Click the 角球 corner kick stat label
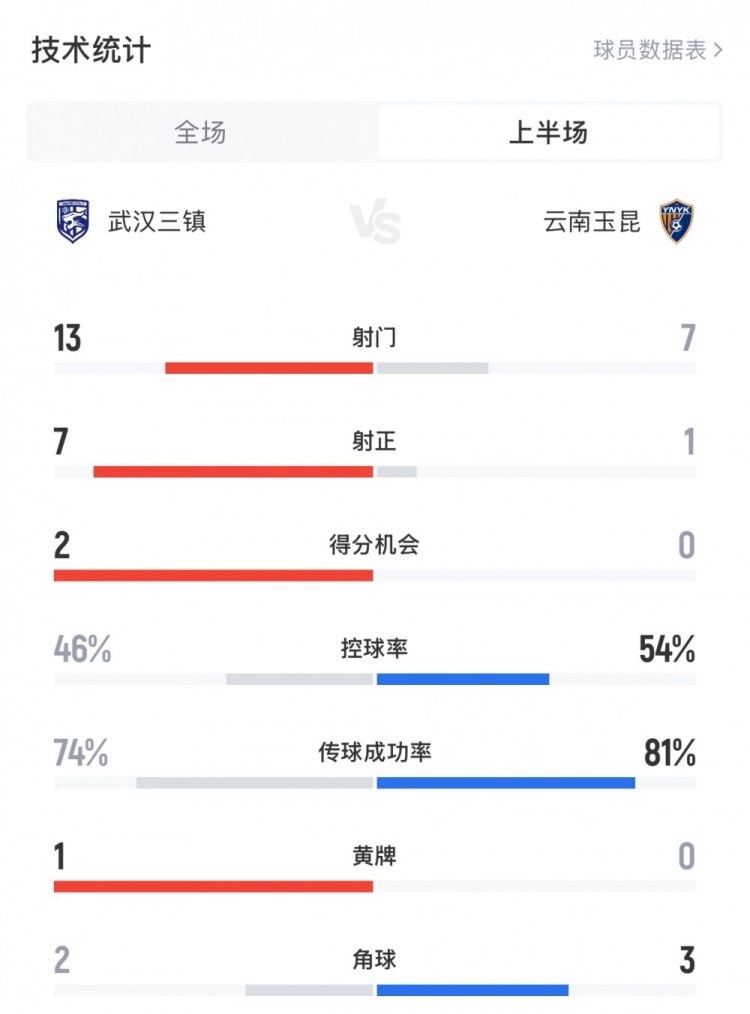 375,960
